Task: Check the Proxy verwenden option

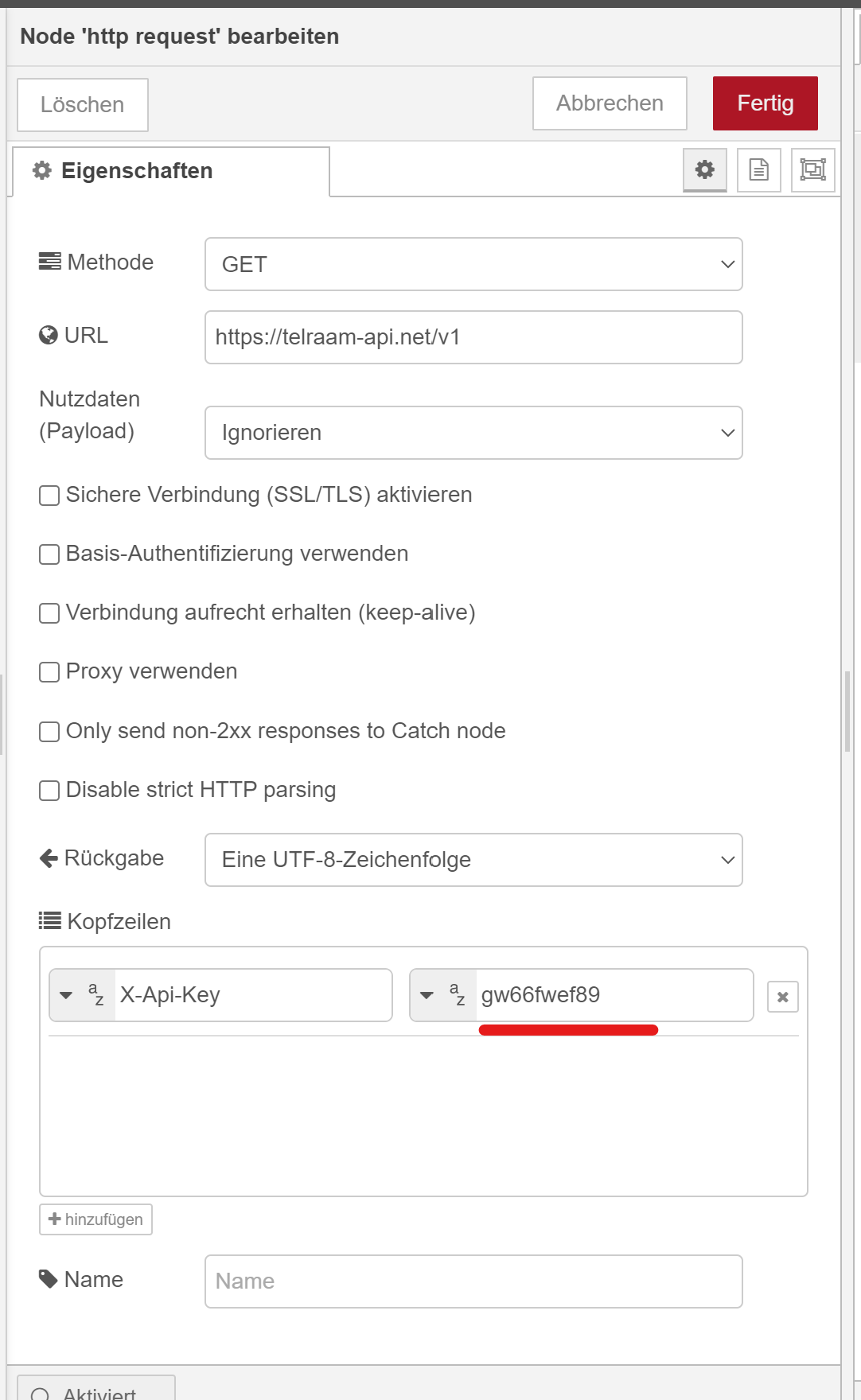Action: [49, 672]
